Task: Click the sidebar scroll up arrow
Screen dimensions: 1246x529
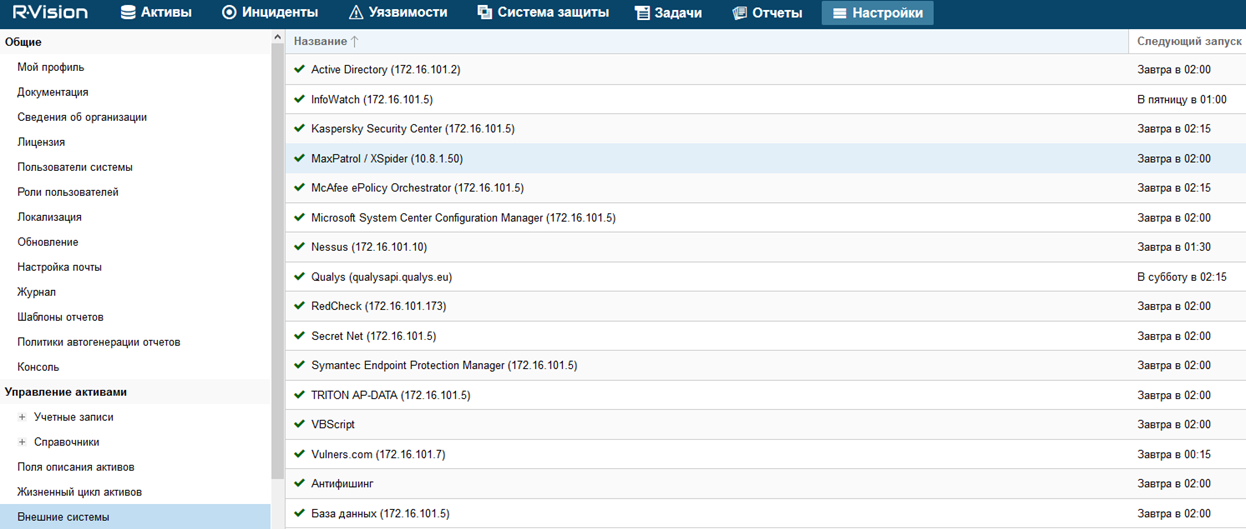Action: (x=277, y=38)
